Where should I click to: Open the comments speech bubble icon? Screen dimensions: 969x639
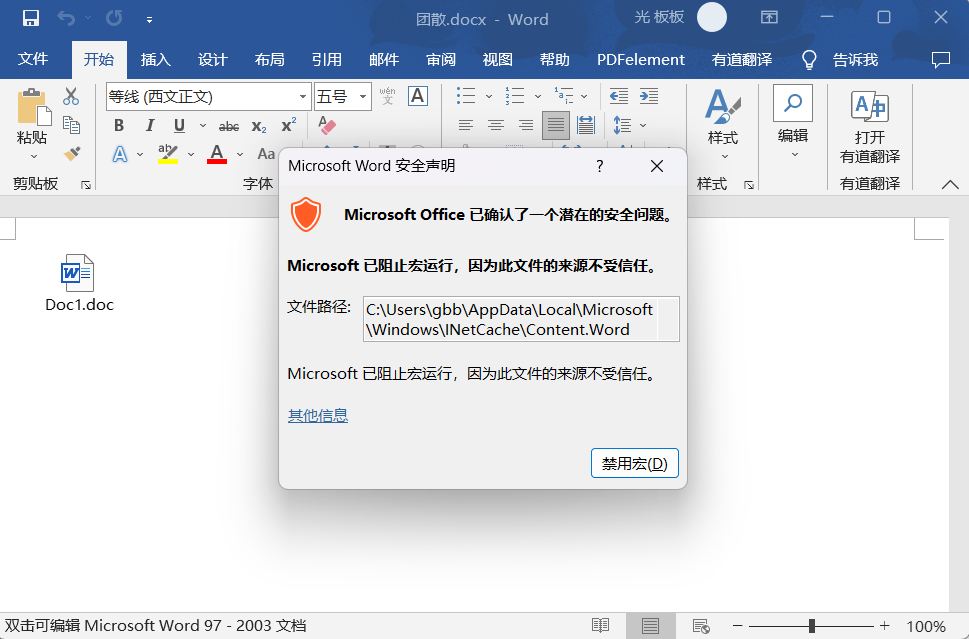(x=941, y=59)
